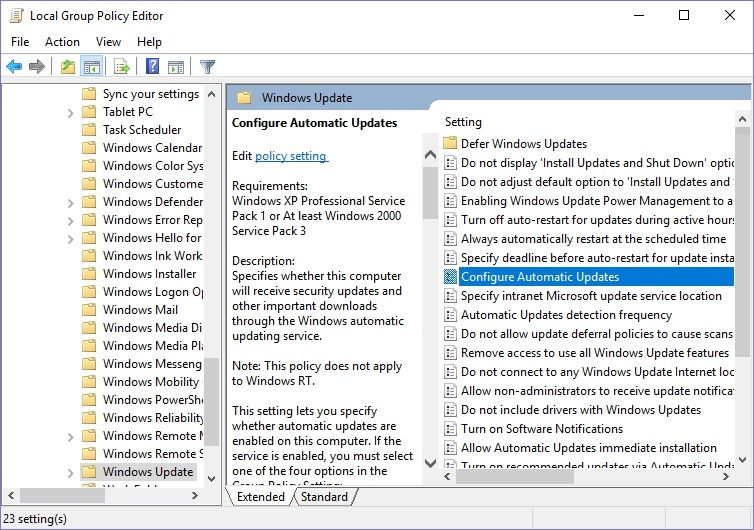Click settings list vertical scroll up arrow
The width and height of the screenshot is (754, 530).
[x=742, y=119]
